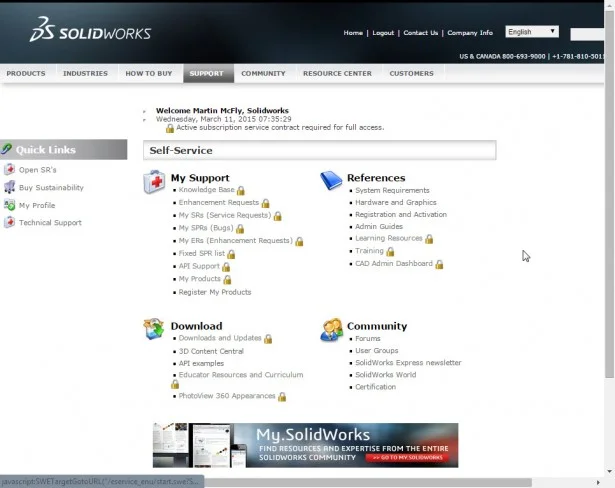Image resolution: width=615 pixels, height=488 pixels.
Task: Open the API examples link
Action: coord(201,363)
